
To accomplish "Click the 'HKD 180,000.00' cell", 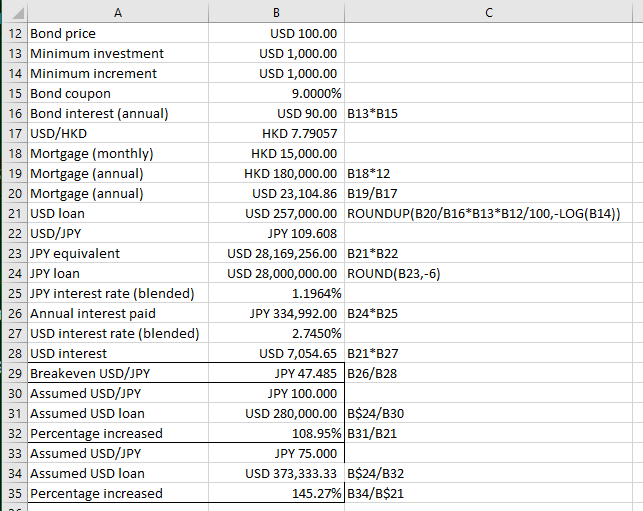I will (x=276, y=173).
